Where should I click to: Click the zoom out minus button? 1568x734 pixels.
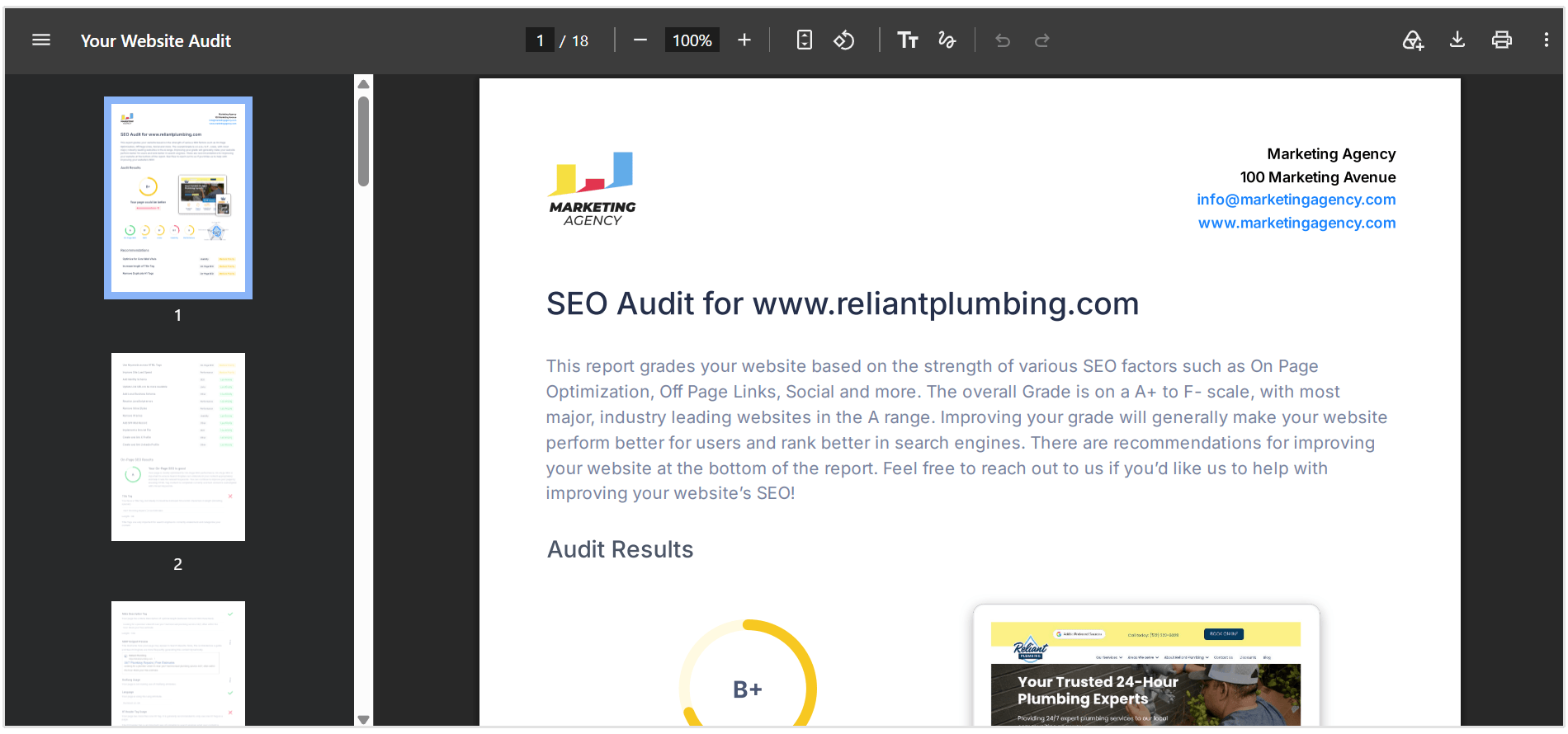[x=640, y=40]
